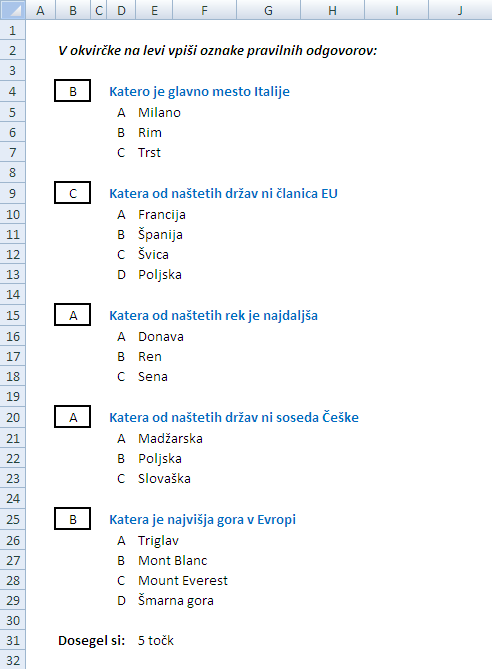Click the cell containing Švica

tap(153, 255)
